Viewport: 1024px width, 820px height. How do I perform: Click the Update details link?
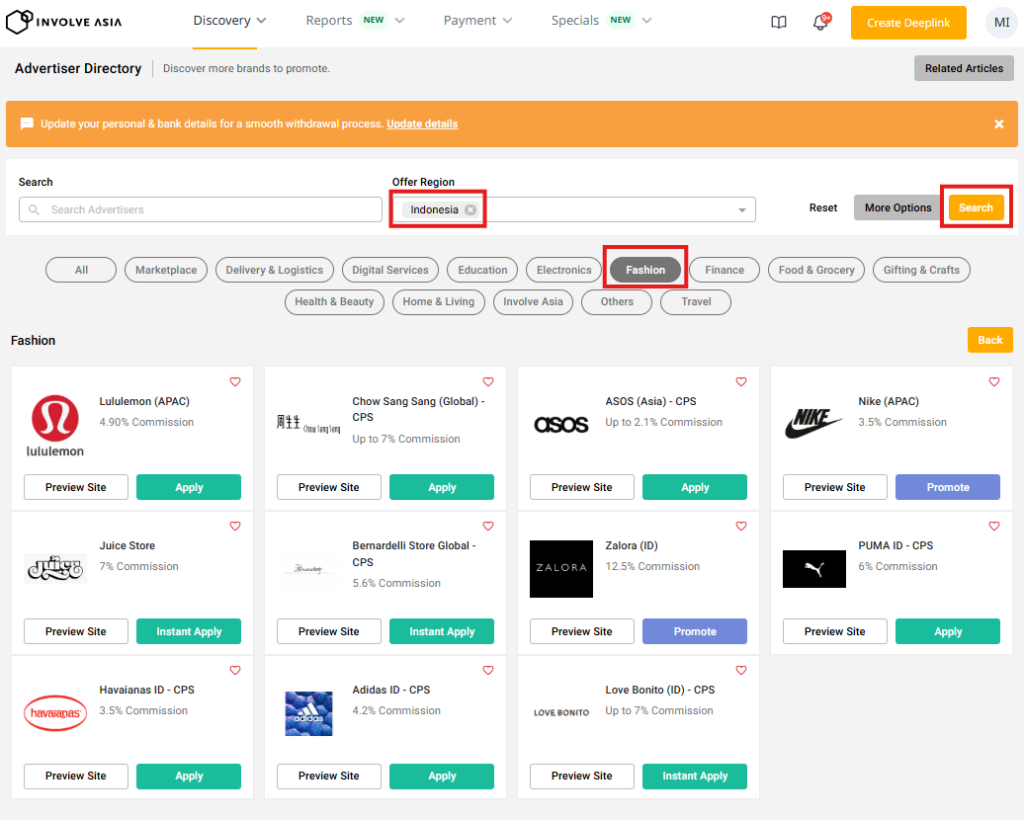tap(422, 124)
